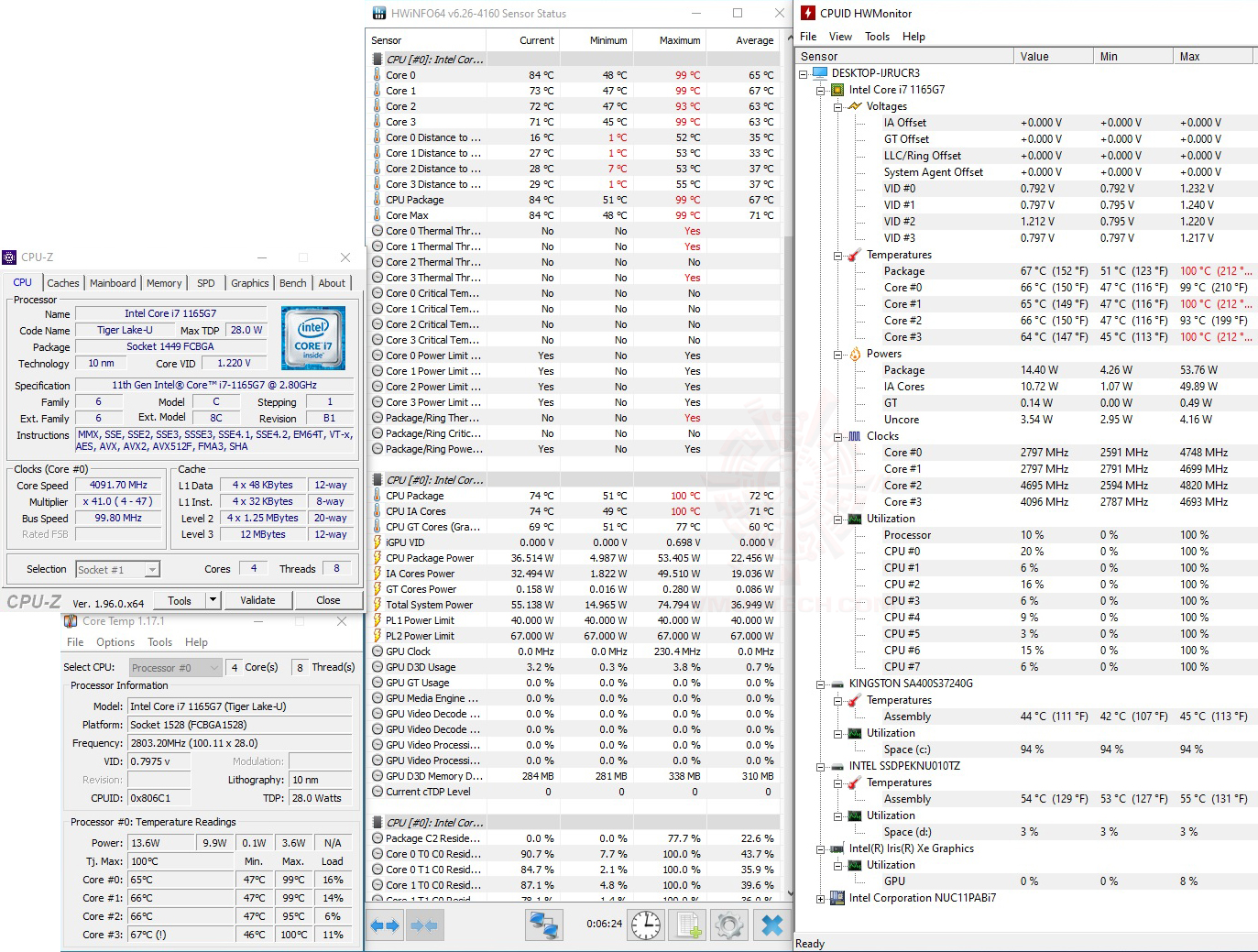The width and height of the screenshot is (1258, 952).
Task: Click the blue X close icon in HWiNFO toolbar
Action: pos(772,925)
